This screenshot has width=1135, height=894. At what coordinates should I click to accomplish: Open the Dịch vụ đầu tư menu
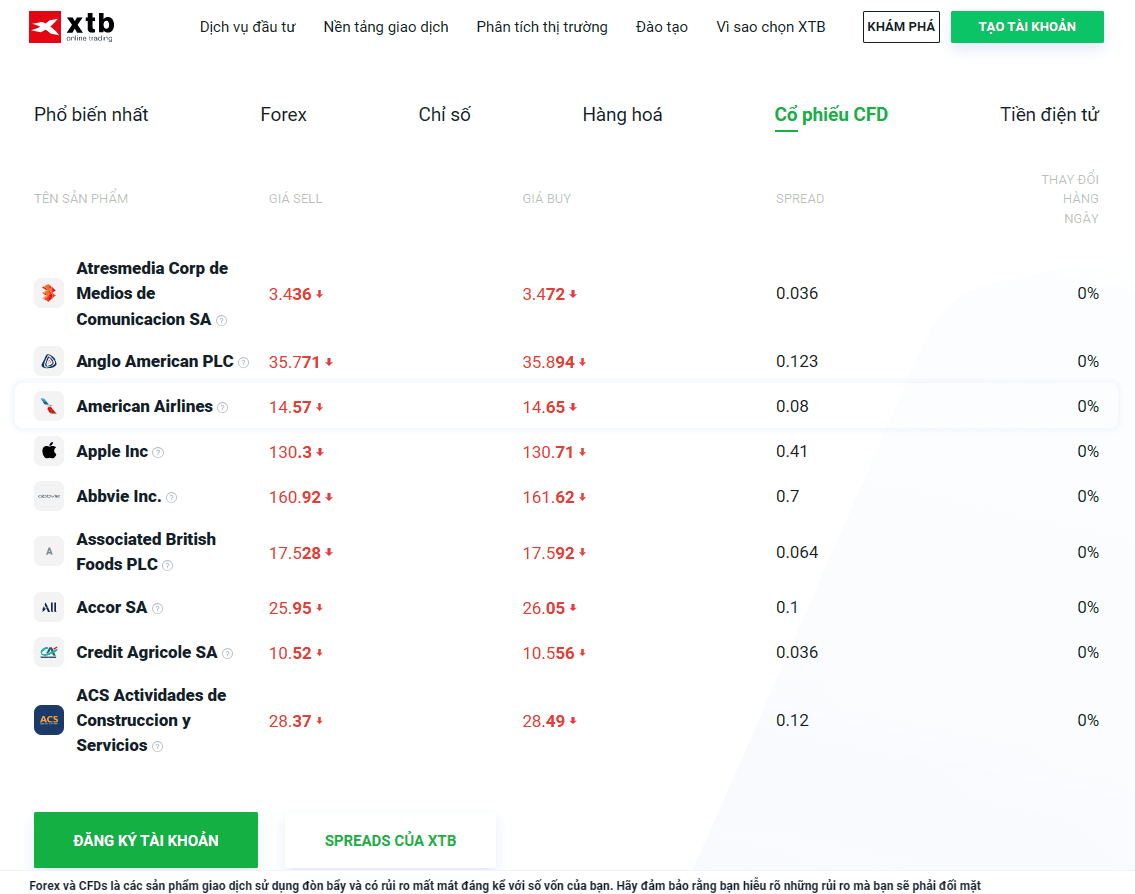pos(248,27)
